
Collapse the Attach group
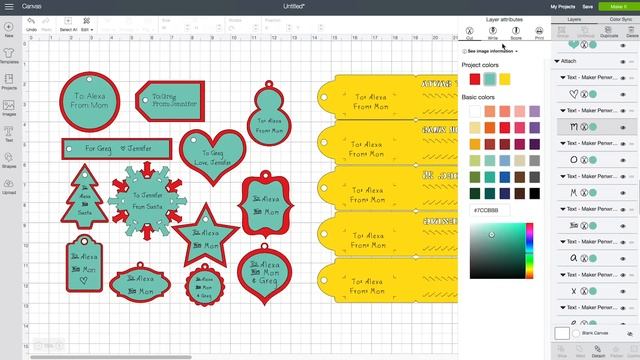pyautogui.click(x=557, y=61)
